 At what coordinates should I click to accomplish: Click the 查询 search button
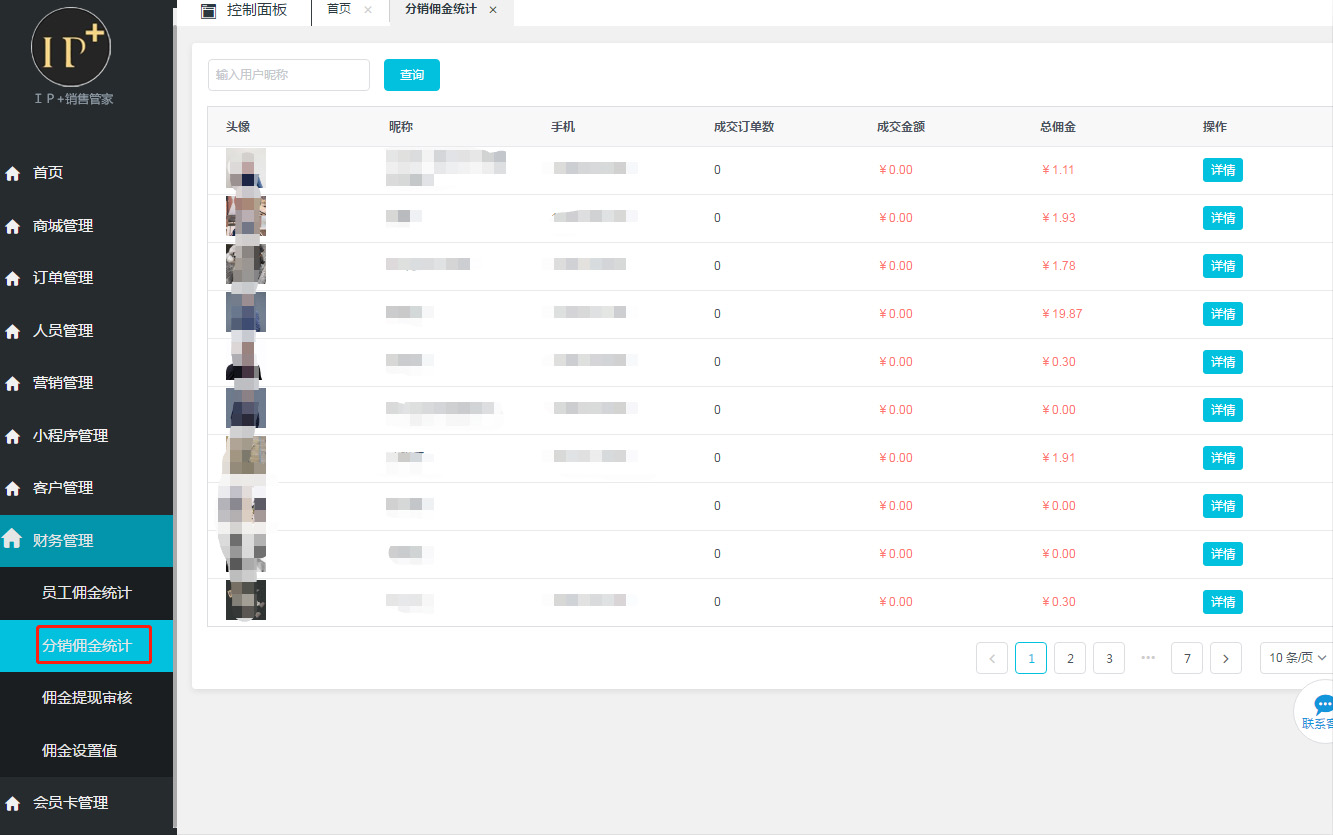(412, 75)
